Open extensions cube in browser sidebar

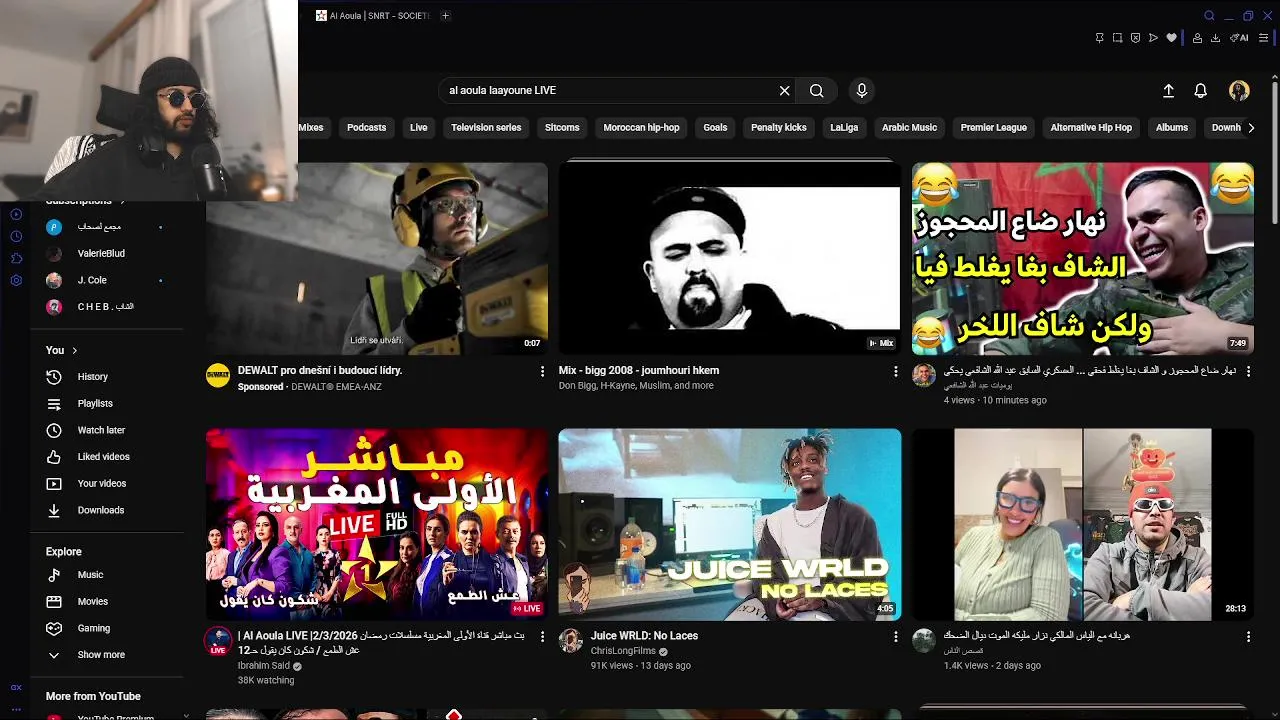[x=16, y=258]
